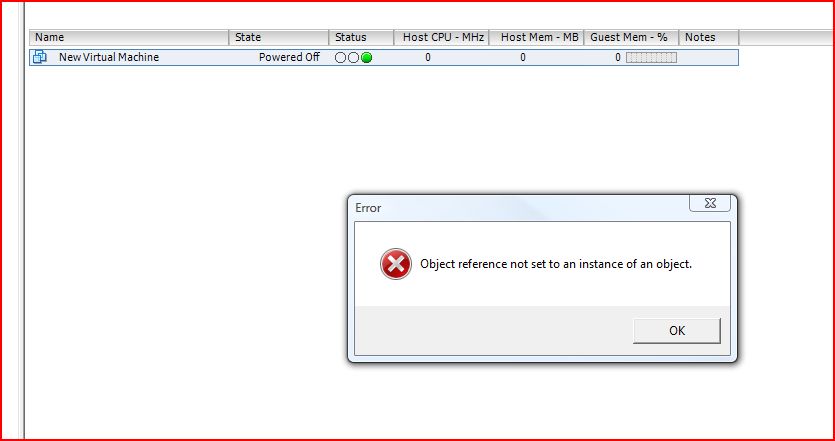Viewport: 835px width, 441px height.
Task: Sort by Host Mem - MB column
Action: point(537,37)
